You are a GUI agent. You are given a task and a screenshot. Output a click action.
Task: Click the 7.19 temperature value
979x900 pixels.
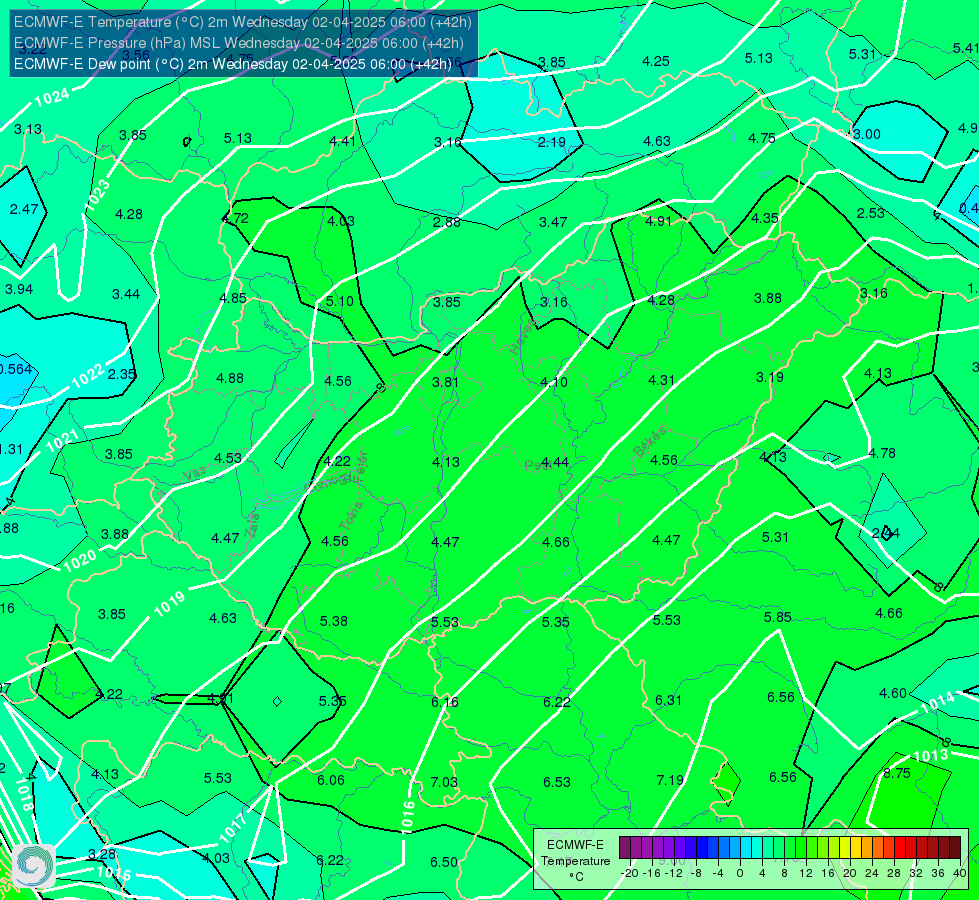670,780
